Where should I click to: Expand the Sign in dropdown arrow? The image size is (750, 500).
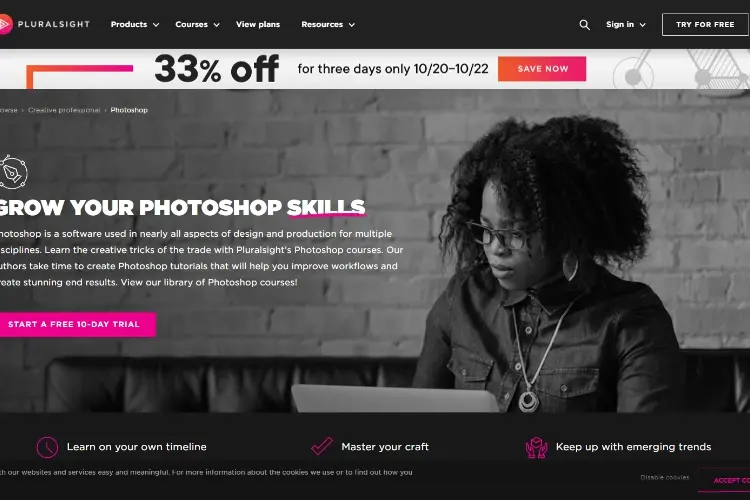[x=642, y=25]
